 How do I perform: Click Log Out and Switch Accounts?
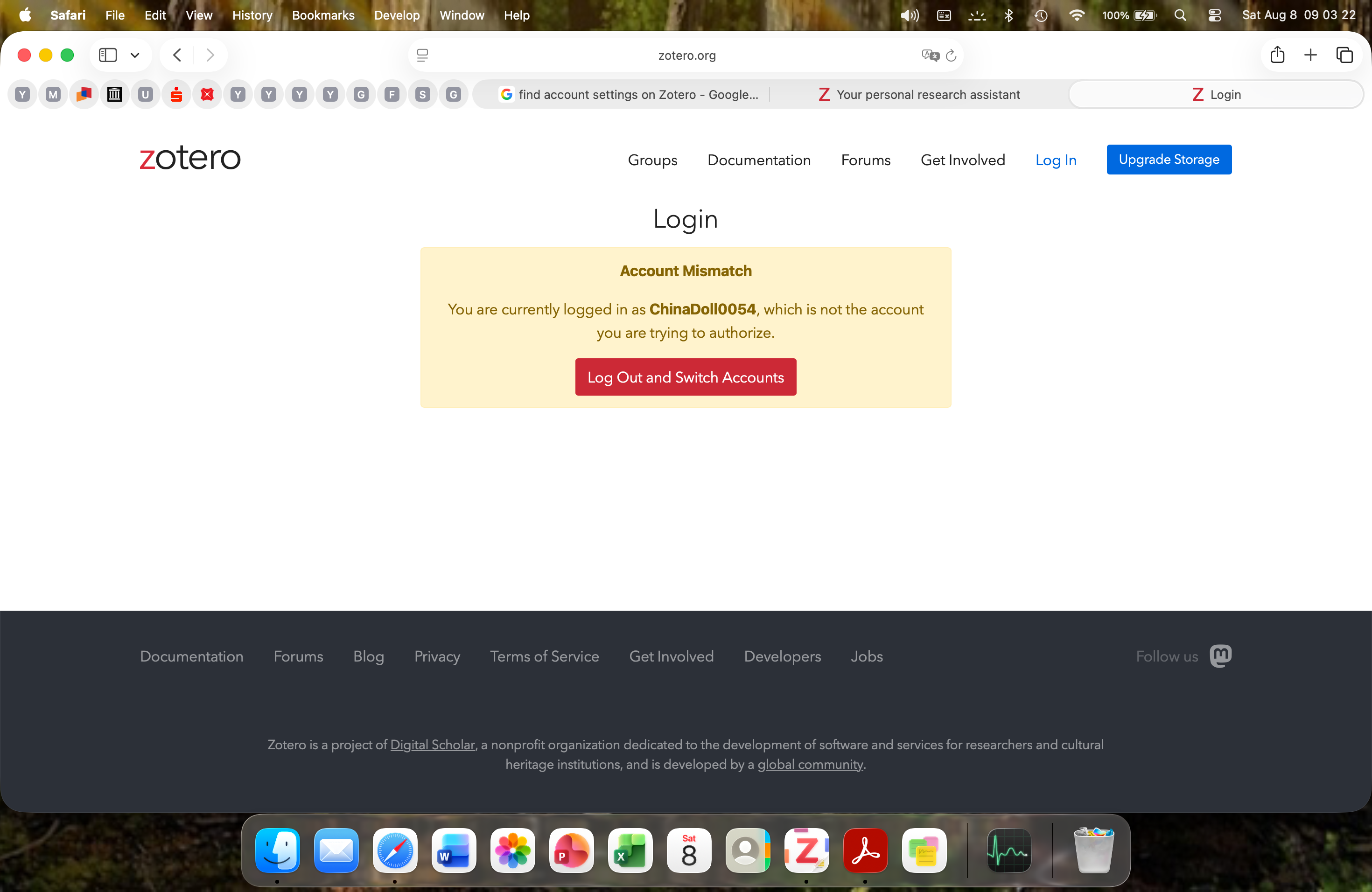686,377
